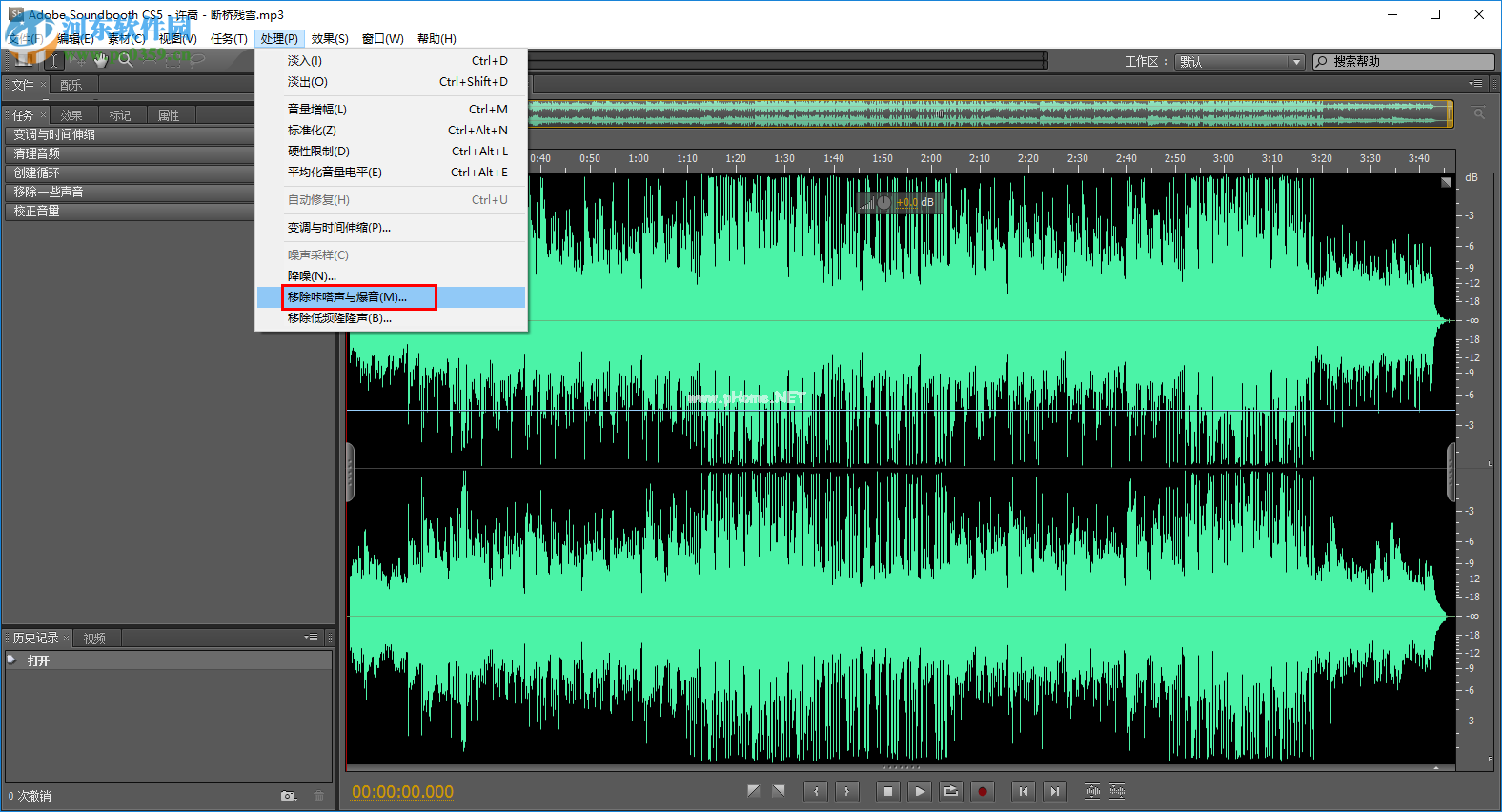Click the Fade Out icon
The height and width of the screenshot is (812, 1502).
pyautogui.click(x=779, y=791)
